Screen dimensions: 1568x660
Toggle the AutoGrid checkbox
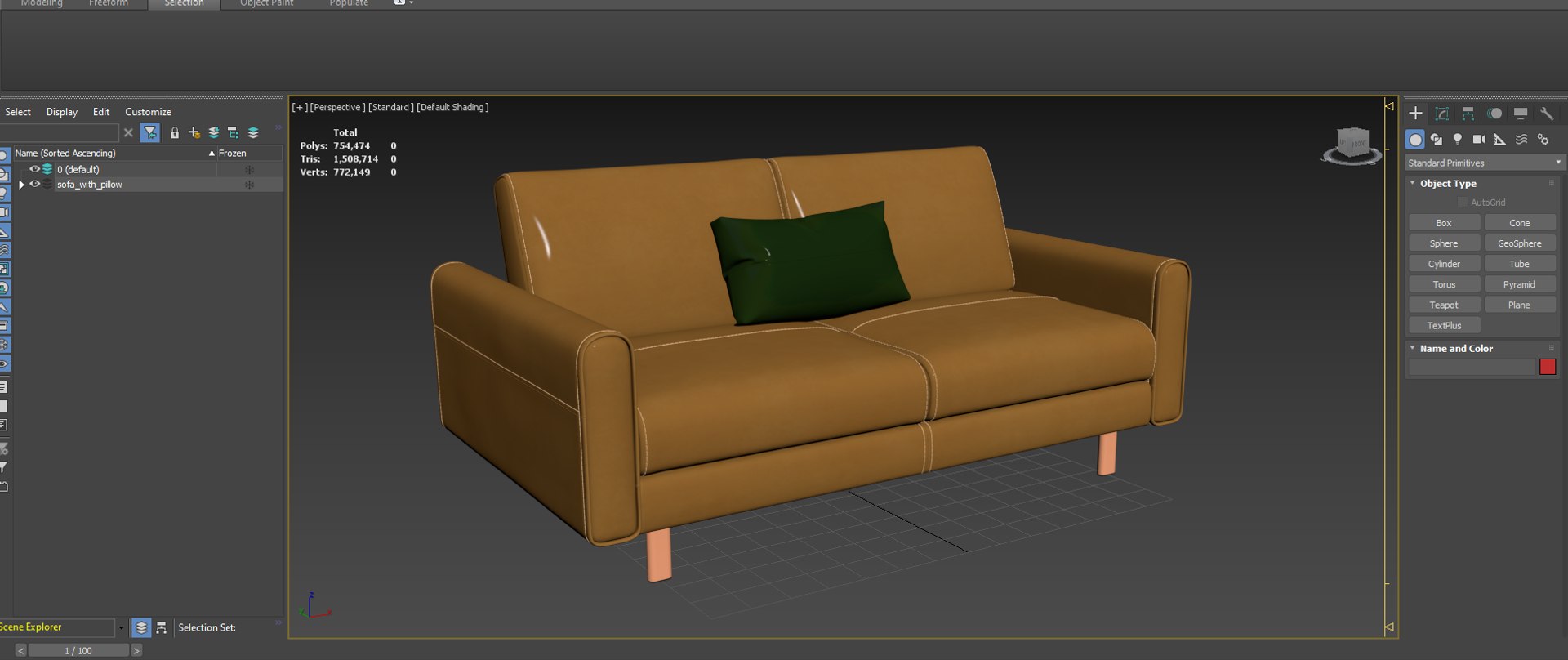[x=1463, y=203]
